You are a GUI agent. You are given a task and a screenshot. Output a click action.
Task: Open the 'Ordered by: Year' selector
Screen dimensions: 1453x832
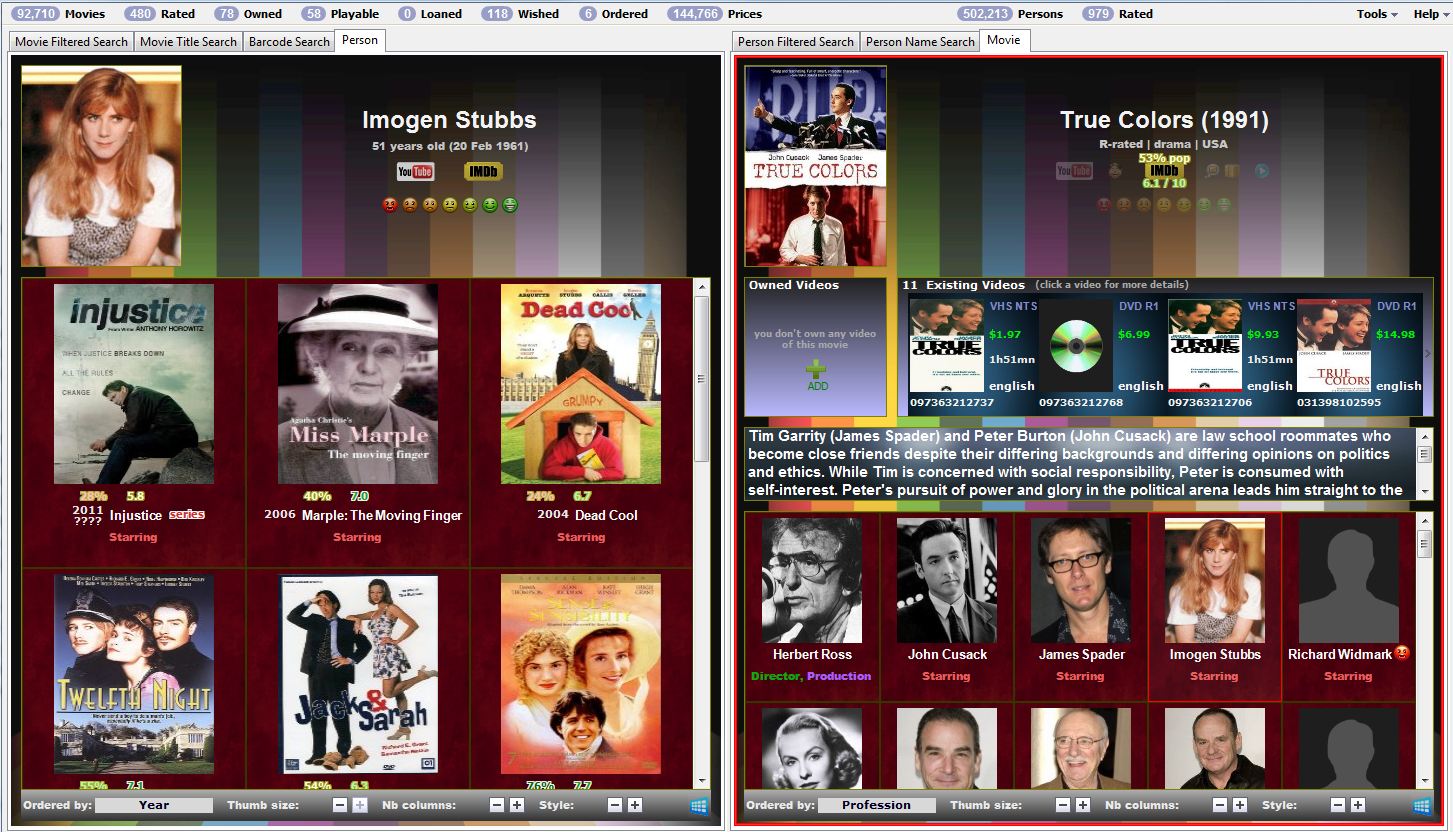154,805
